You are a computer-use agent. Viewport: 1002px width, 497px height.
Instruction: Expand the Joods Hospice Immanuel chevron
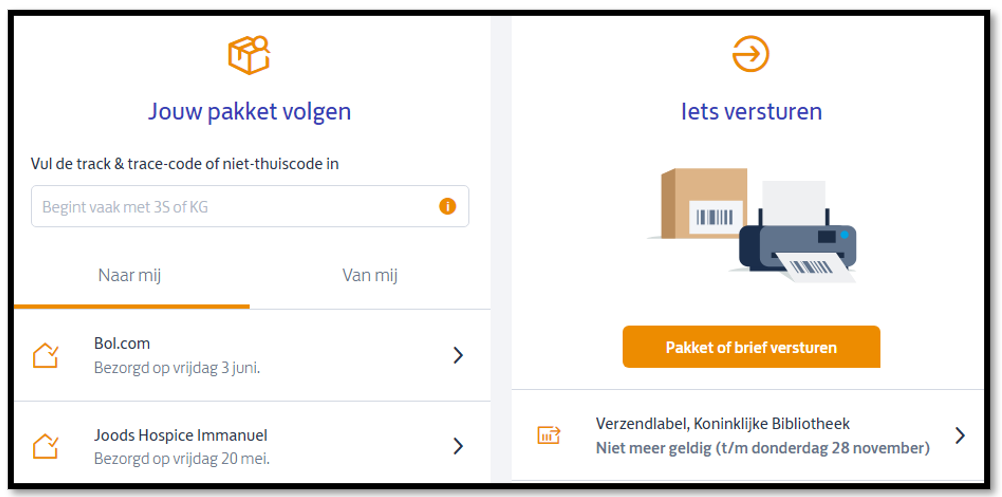pyautogui.click(x=458, y=446)
